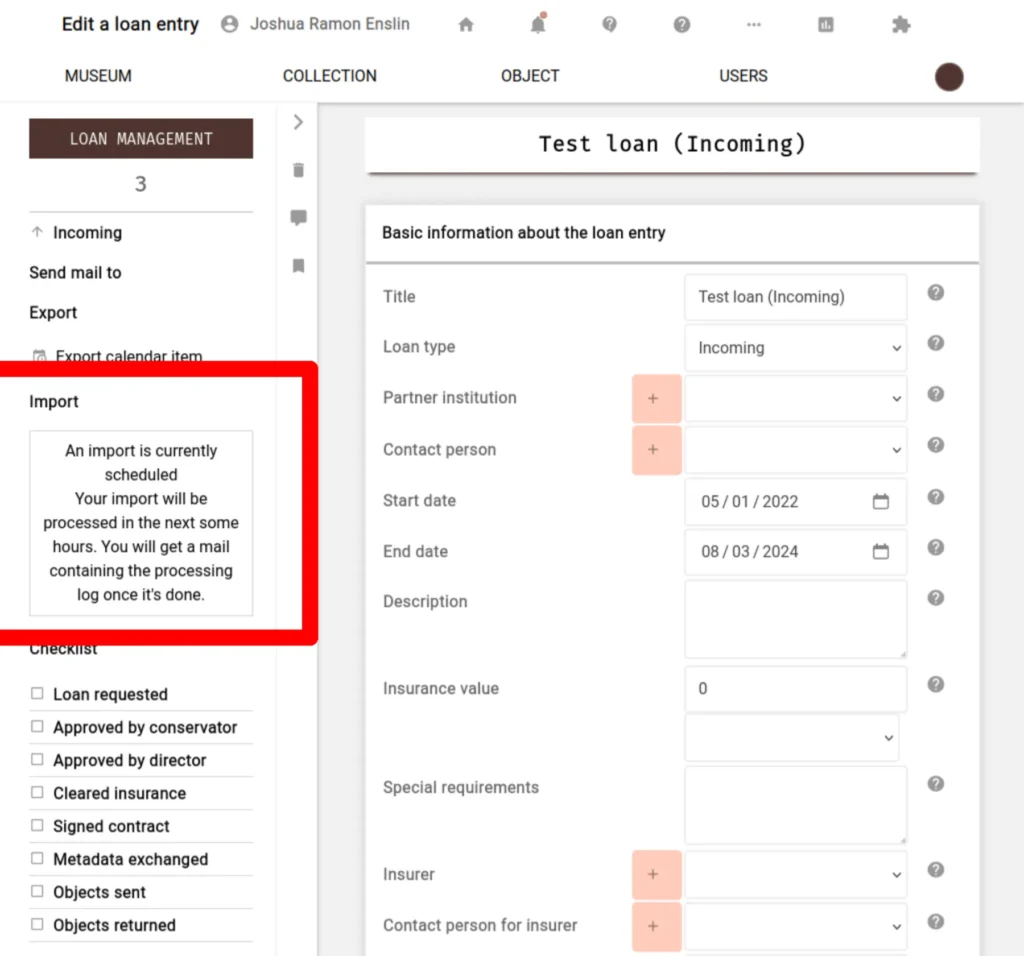Click help icon next to Start date
This screenshot has width=1024, height=956.
[x=936, y=497]
